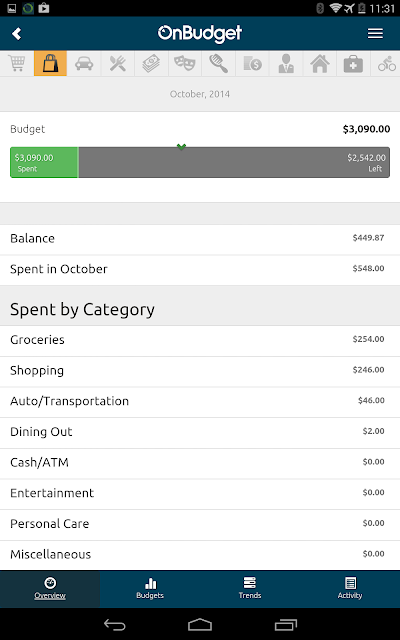The image size is (400, 640).
Task: Tap the Android home navigation button
Action: pos(200,624)
